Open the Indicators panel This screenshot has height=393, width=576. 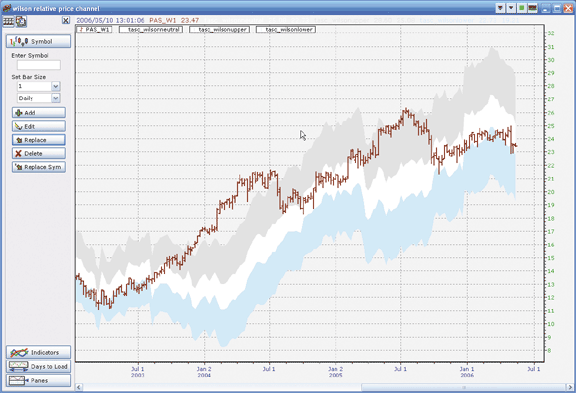click(38, 352)
